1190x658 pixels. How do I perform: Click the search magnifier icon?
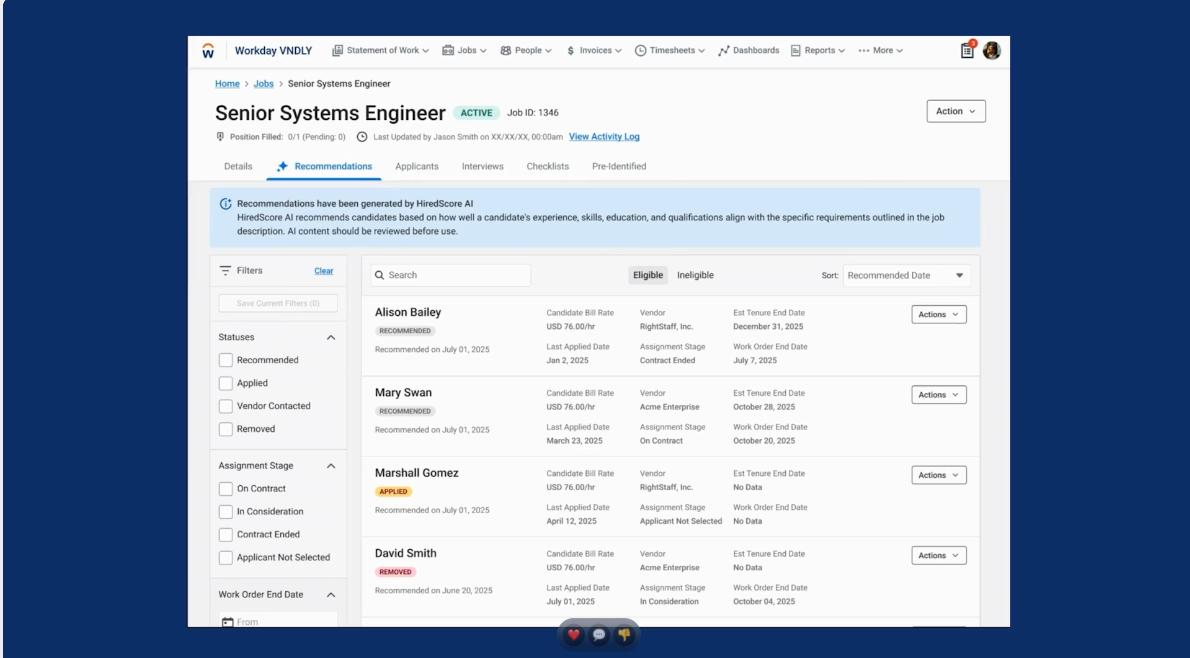[379, 275]
